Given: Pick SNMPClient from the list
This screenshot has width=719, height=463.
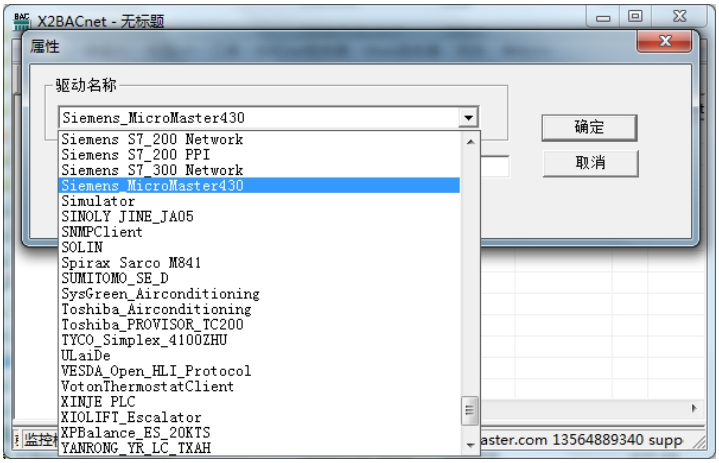Looking at the screenshot, I should tap(259, 232).
